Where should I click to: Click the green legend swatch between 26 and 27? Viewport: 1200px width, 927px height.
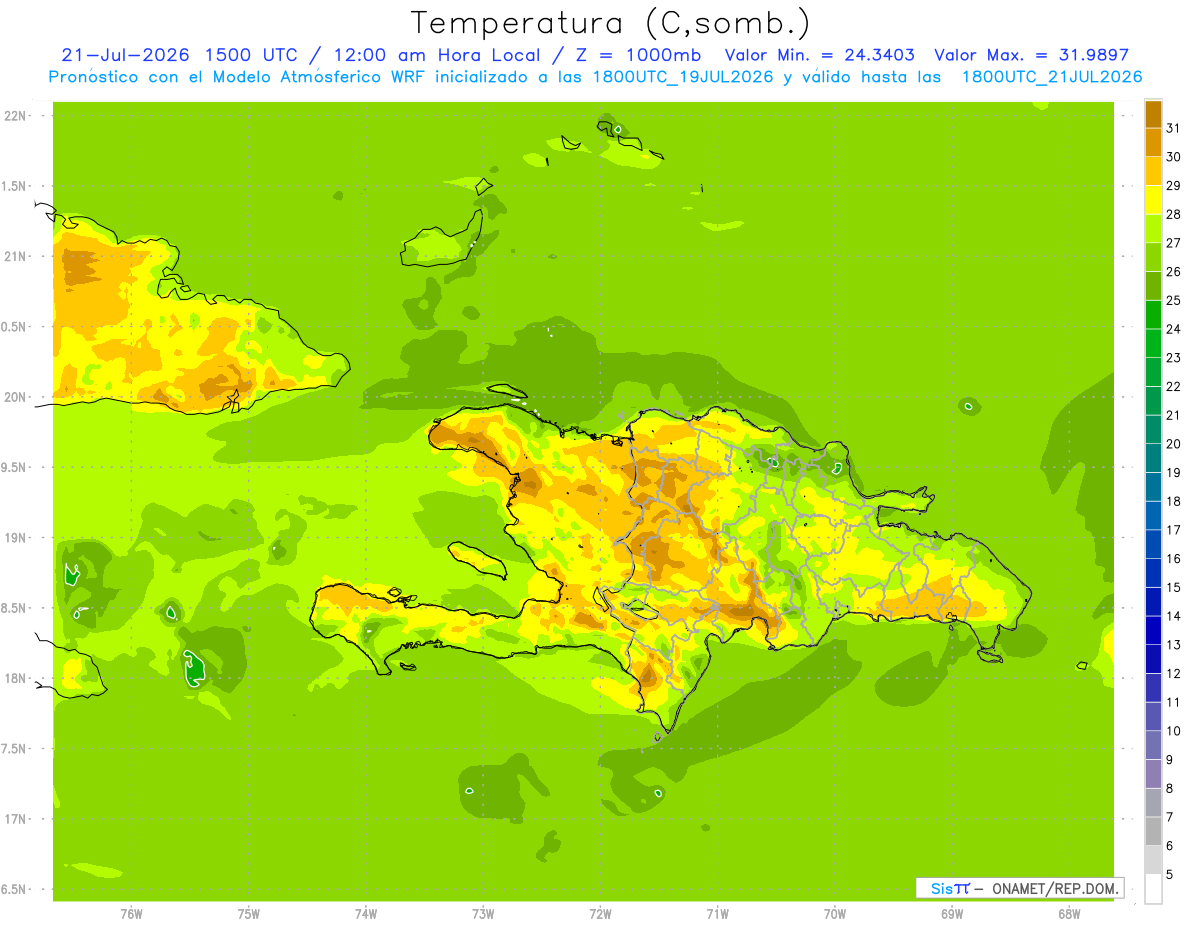[x=1153, y=257]
